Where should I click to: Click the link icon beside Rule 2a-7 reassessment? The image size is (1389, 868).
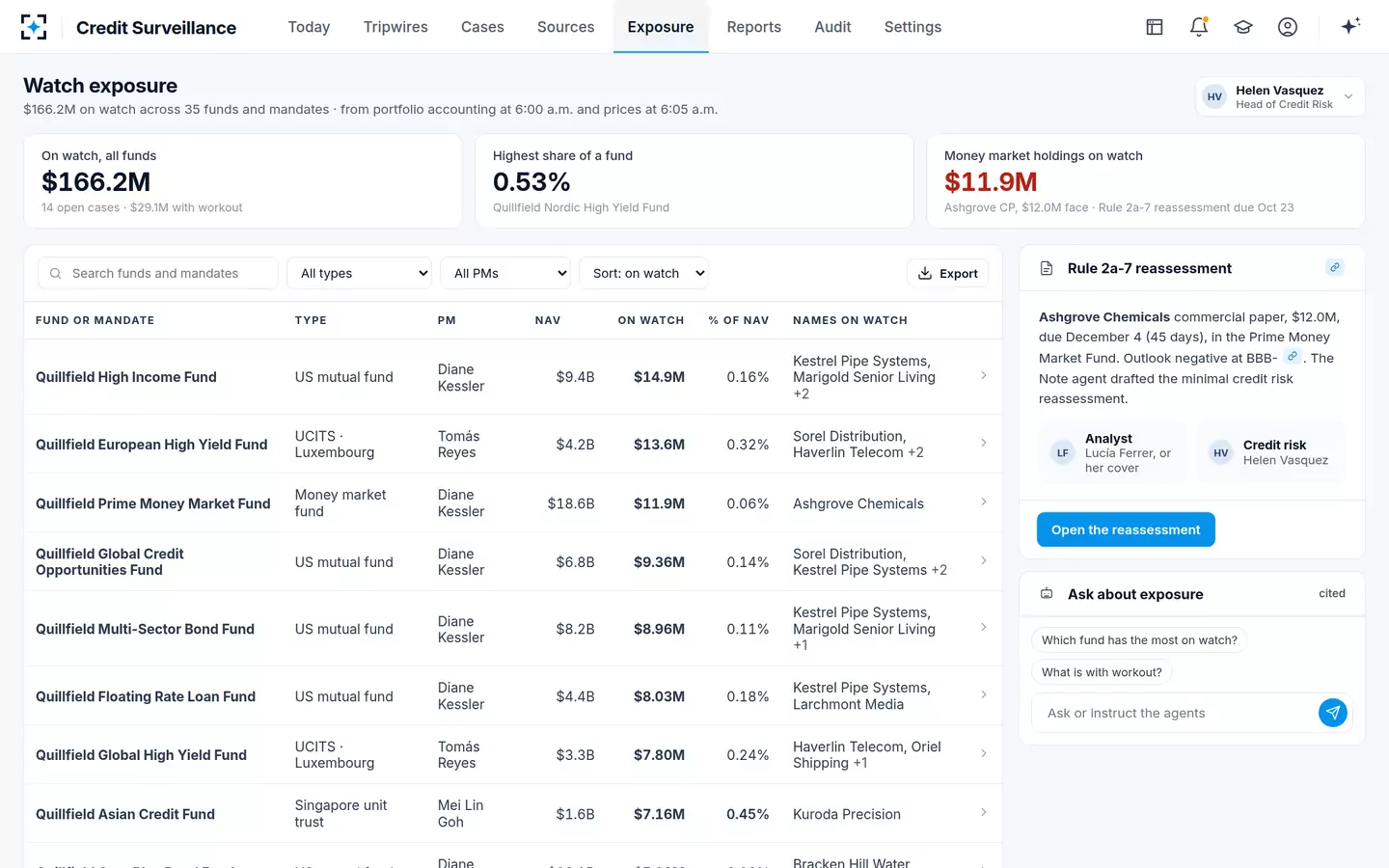click(1335, 267)
